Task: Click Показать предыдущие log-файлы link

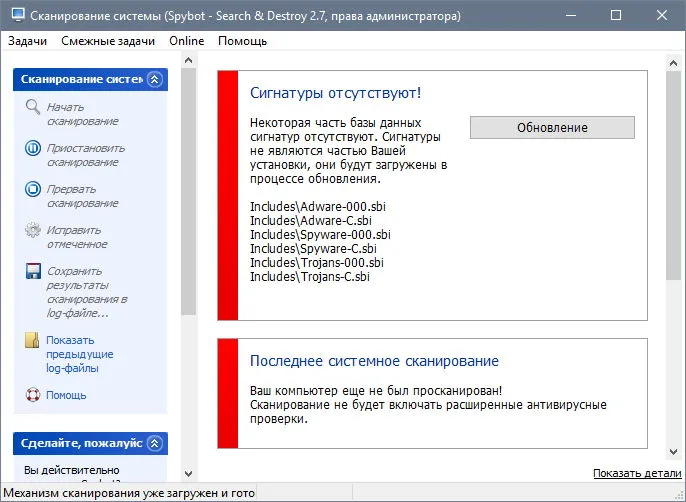Action: pos(80,354)
